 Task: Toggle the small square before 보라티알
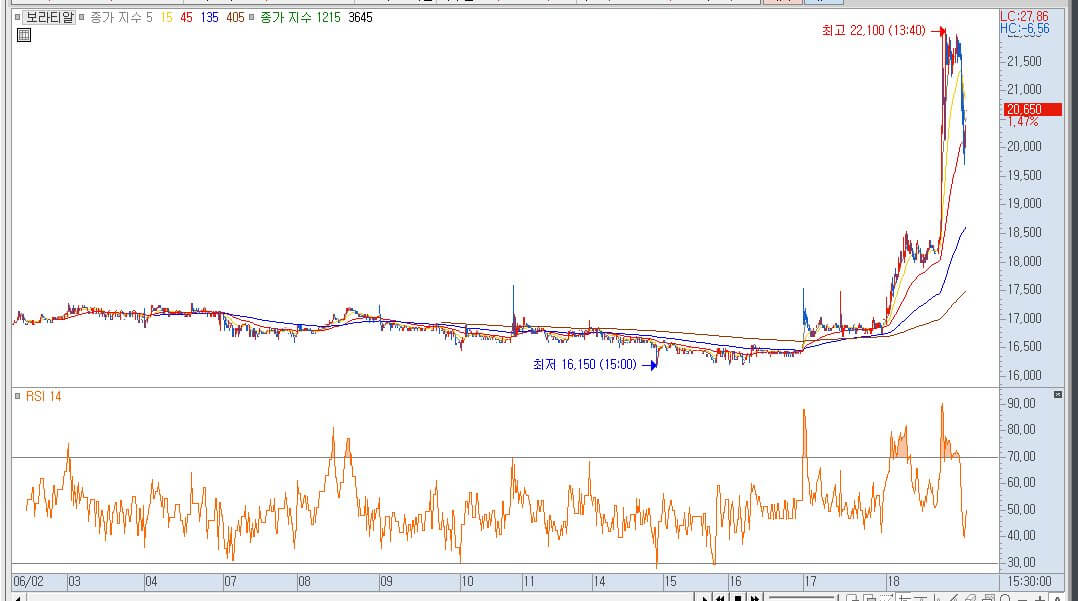pos(18,17)
